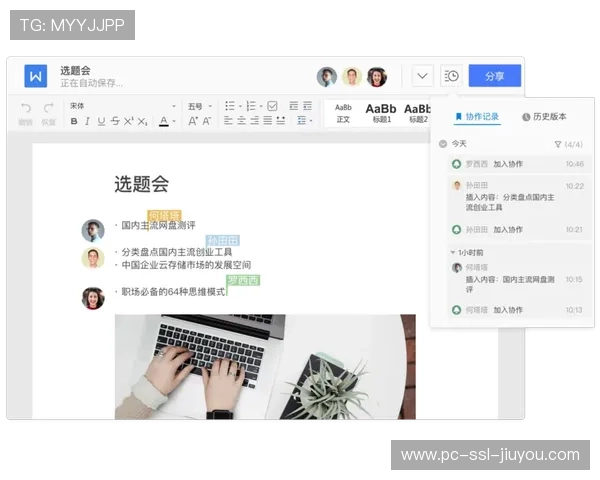Insert a bulleted list
The height and width of the screenshot is (480, 600).
coord(230,106)
